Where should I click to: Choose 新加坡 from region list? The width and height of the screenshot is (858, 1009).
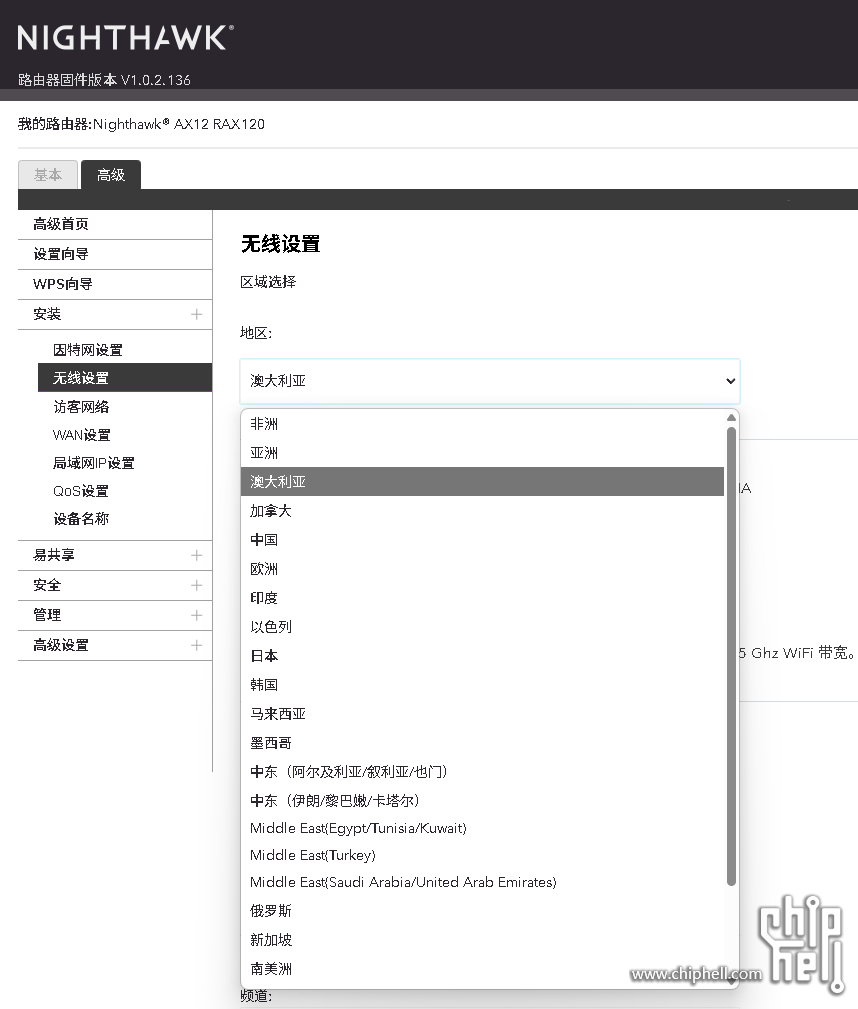pos(482,940)
